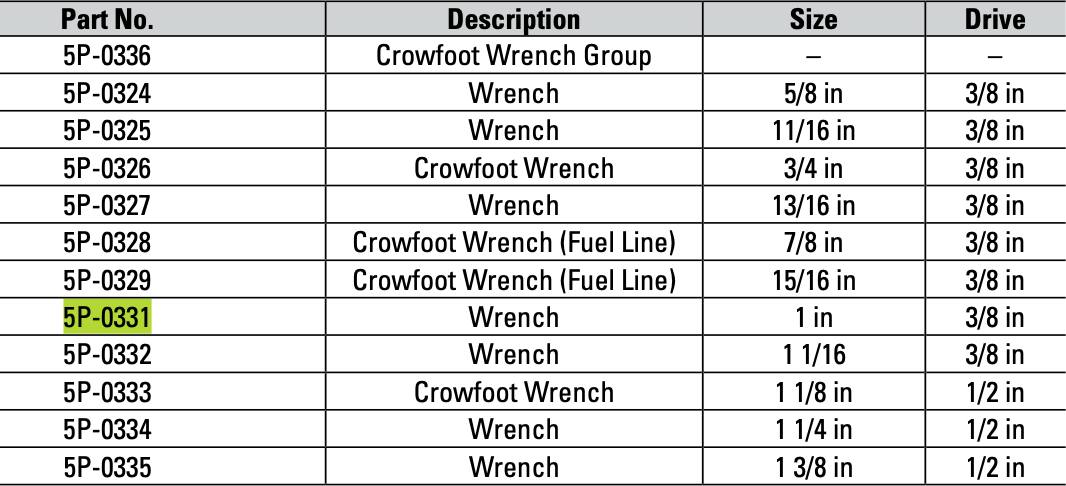
Task: Select the 1 in size cell
Action: coord(812,318)
